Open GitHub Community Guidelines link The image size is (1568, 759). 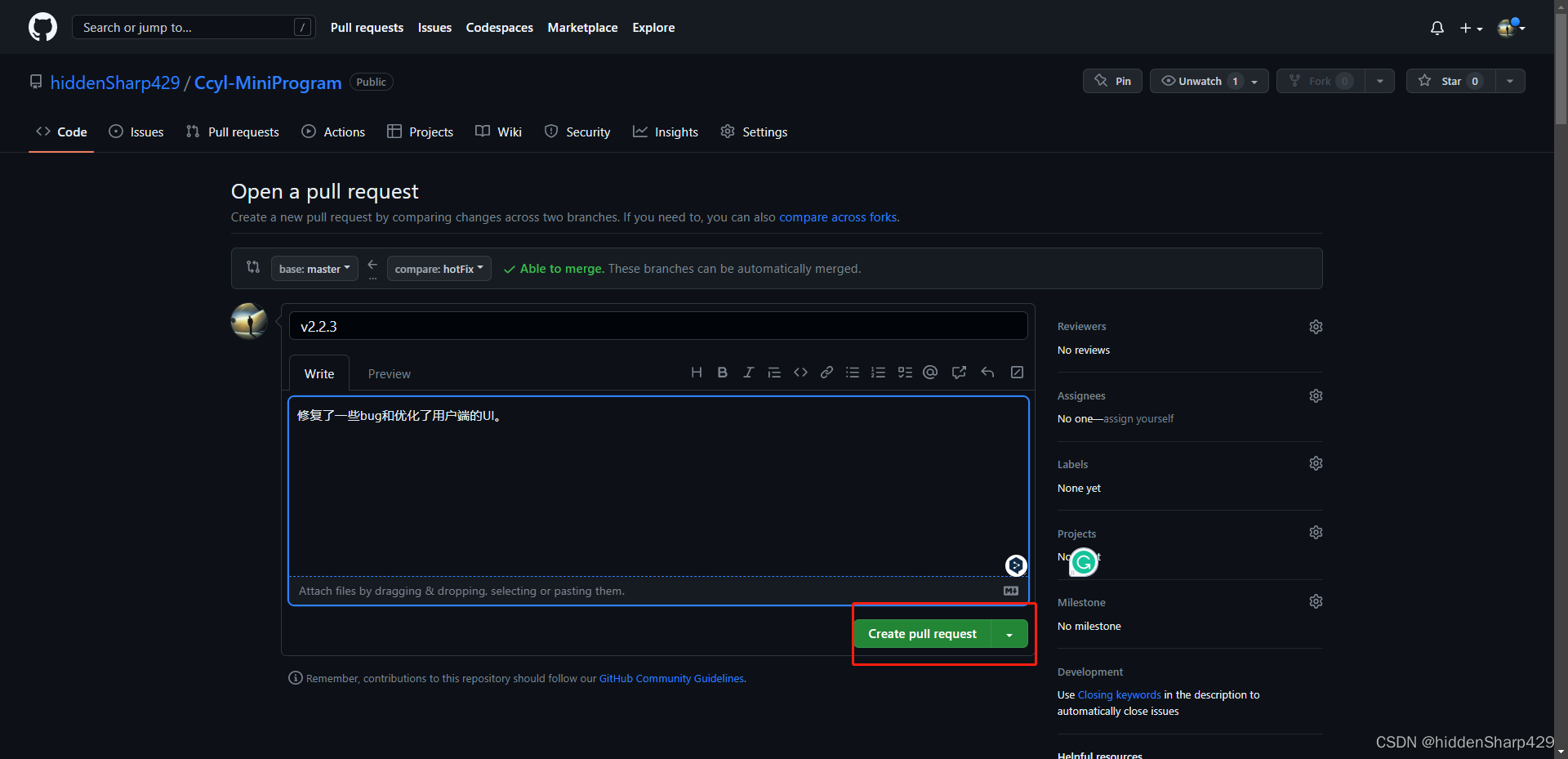point(671,678)
